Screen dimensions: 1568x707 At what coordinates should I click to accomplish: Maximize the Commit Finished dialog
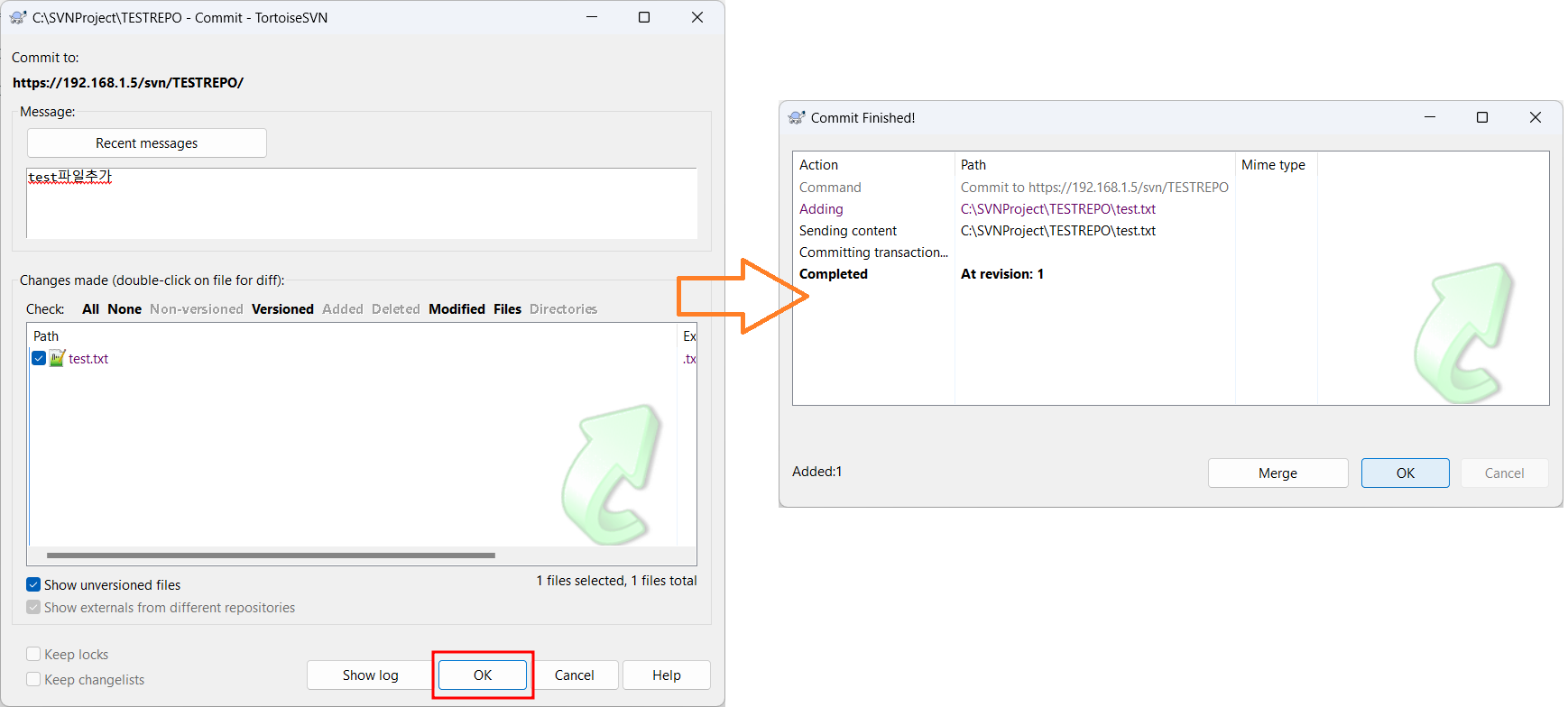click(x=1482, y=117)
